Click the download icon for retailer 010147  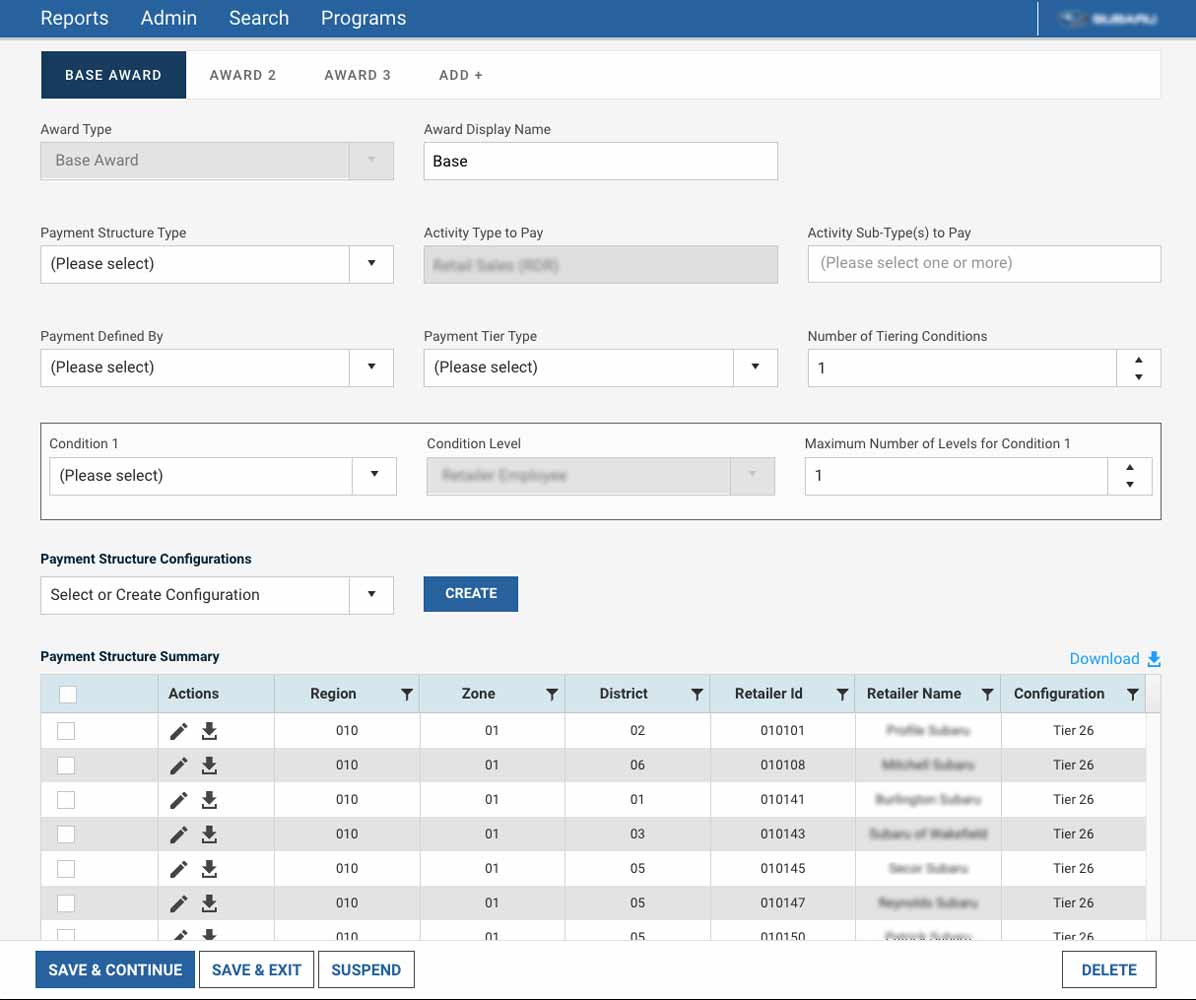209,904
